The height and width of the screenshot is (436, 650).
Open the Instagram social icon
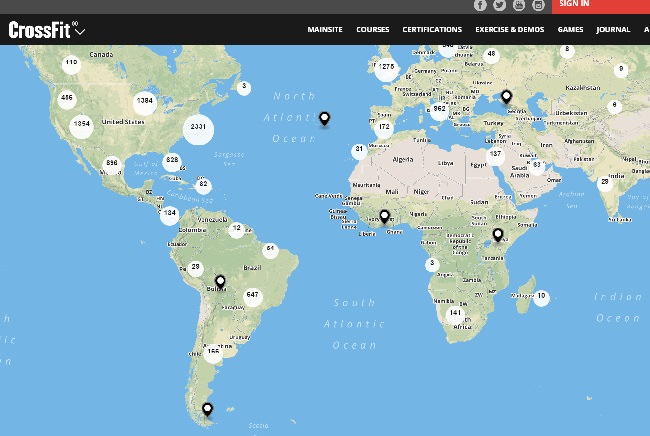pos(538,5)
